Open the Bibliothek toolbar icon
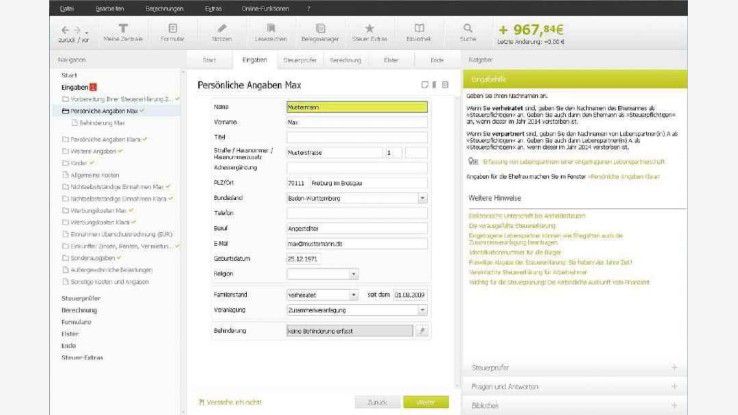 419,33
